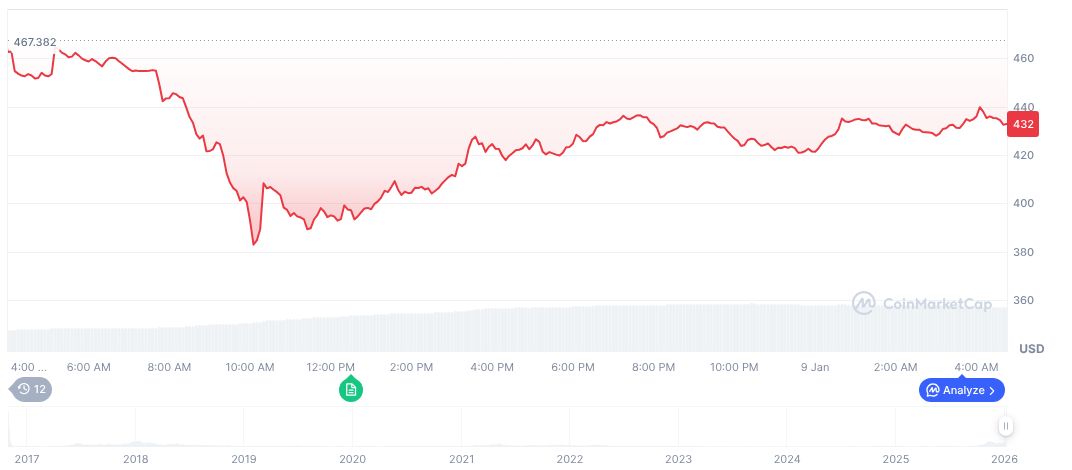Open the Analyze button

(961, 390)
